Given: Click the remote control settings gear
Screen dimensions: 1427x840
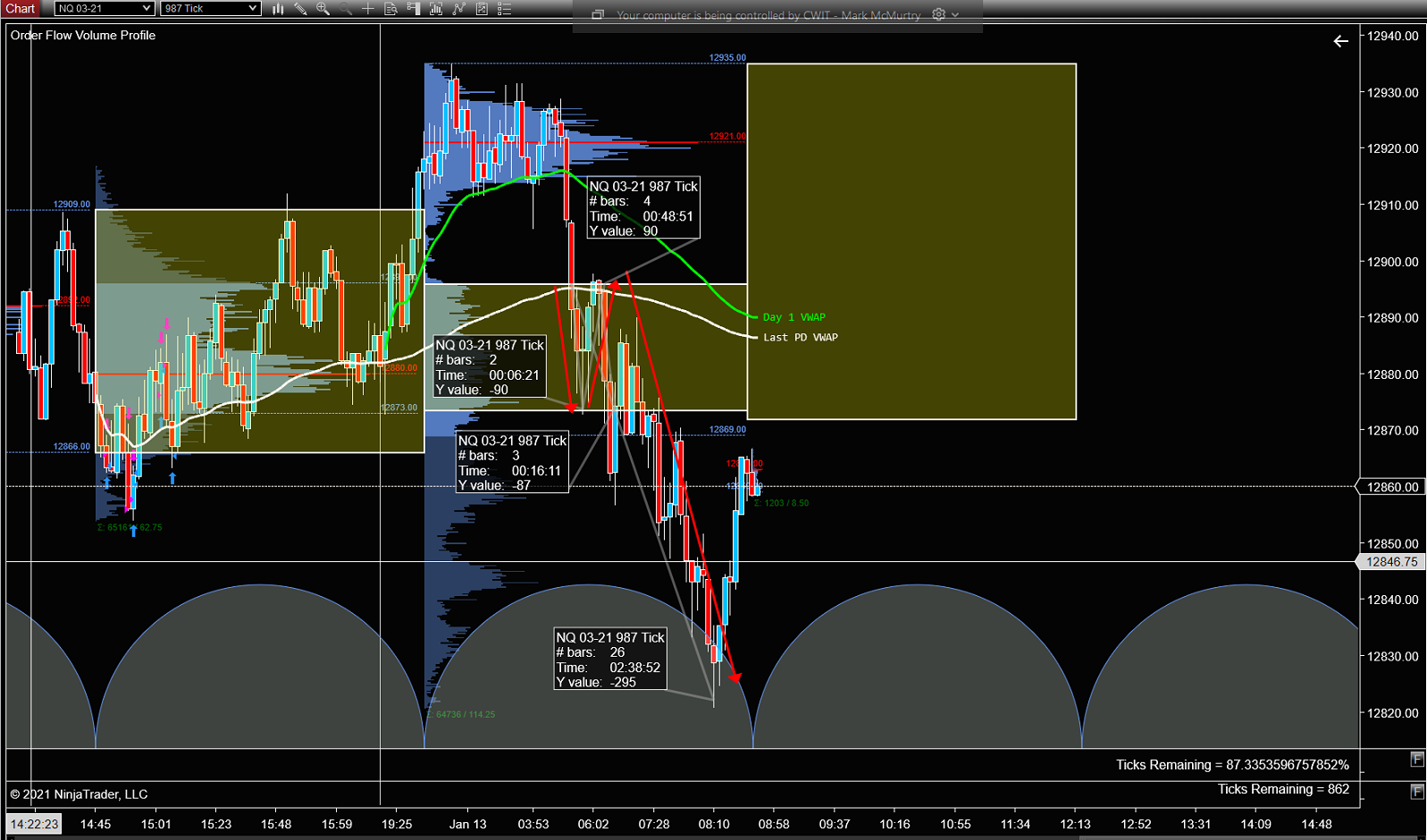Looking at the screenshot, I should click(938, 14).
